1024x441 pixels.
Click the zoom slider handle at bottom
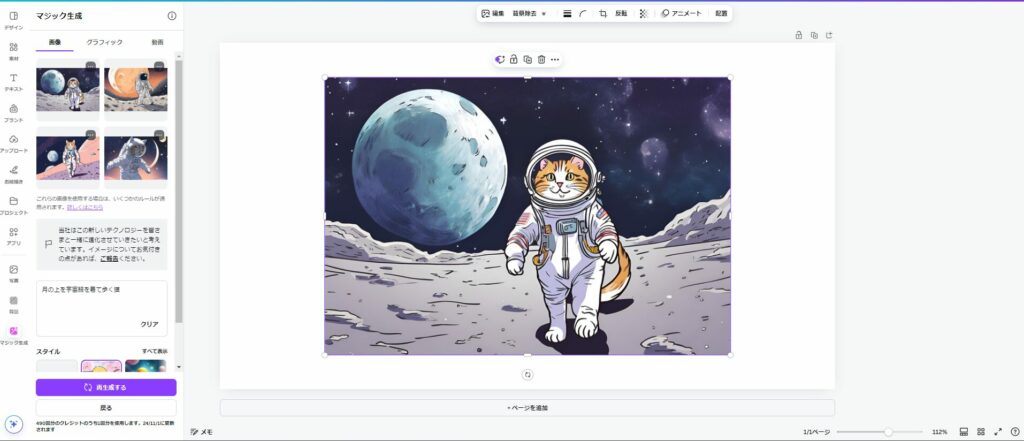888,432
